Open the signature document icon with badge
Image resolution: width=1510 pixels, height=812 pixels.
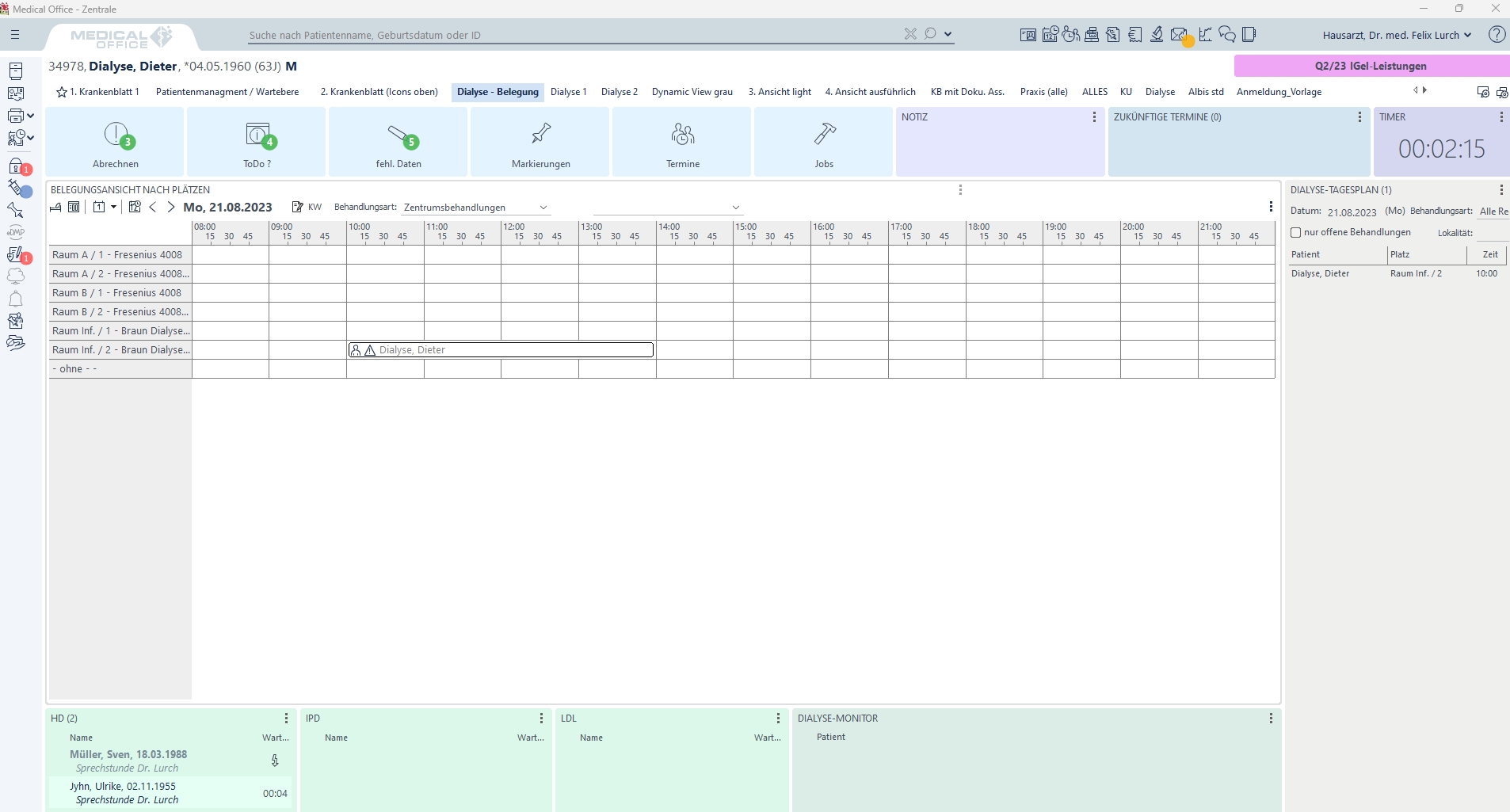[x=17, y=255]
